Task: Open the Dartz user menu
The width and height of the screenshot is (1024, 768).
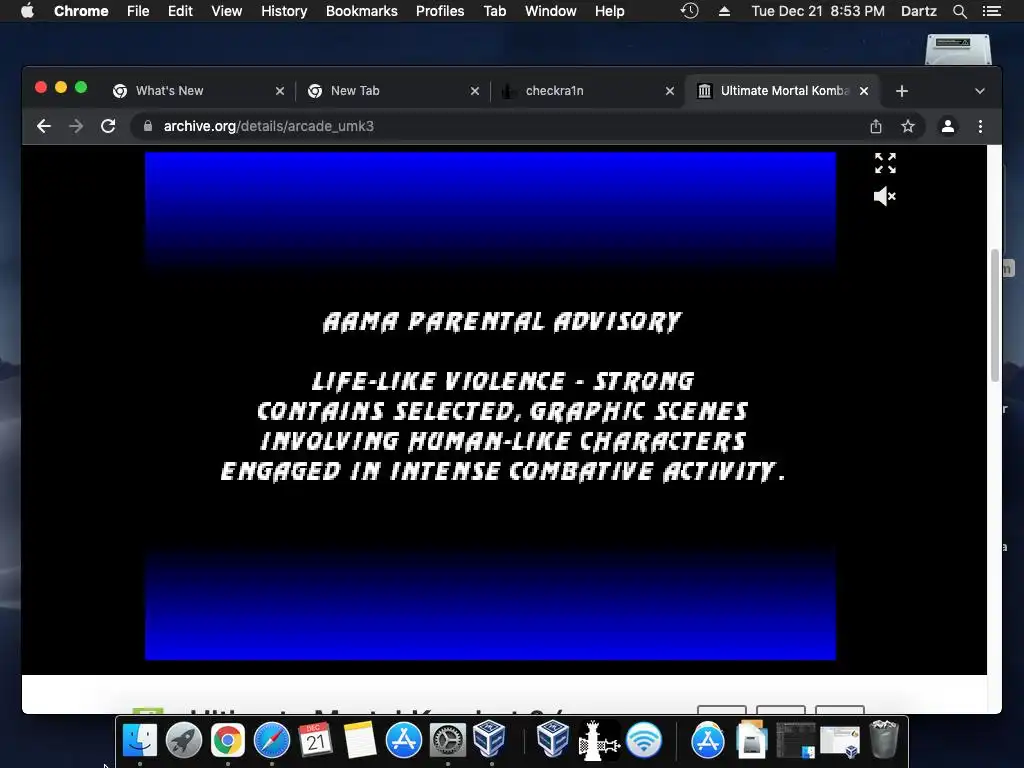Action: (918, 11)
